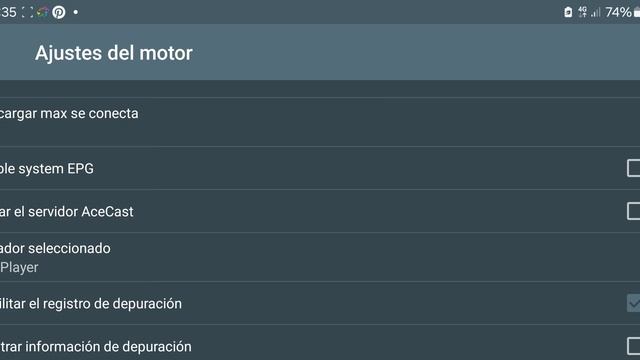Tap the 74% battery indicator
640x360 pixels.
pos(622,12)
